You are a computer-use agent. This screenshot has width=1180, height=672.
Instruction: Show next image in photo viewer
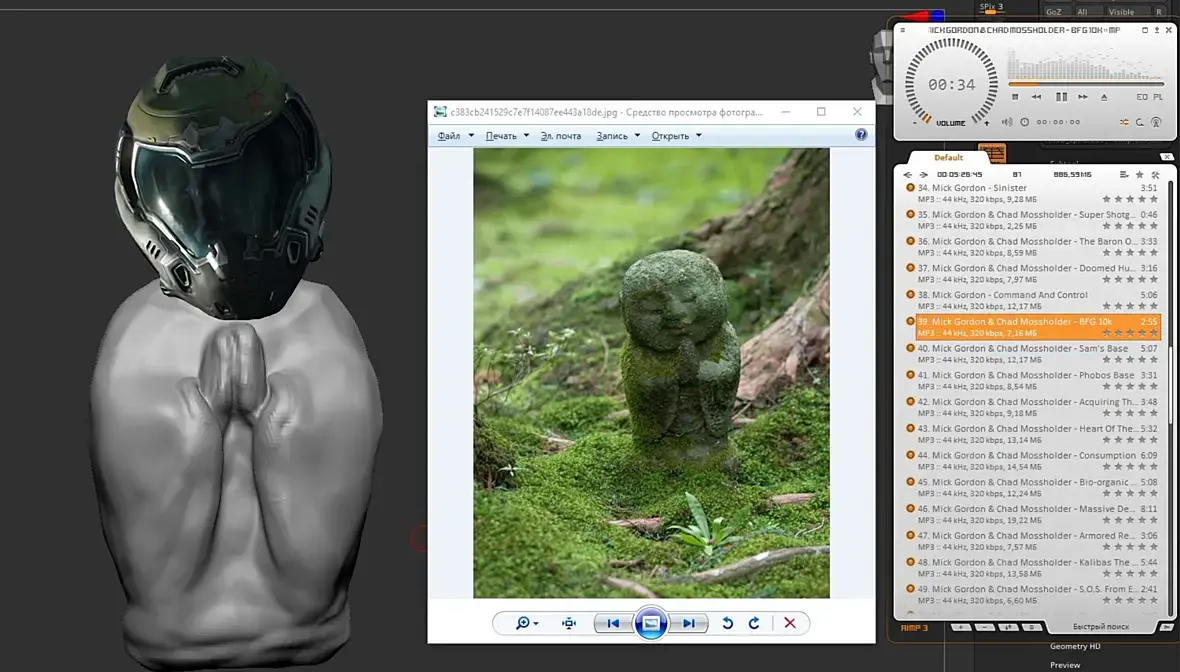point(689,623)
